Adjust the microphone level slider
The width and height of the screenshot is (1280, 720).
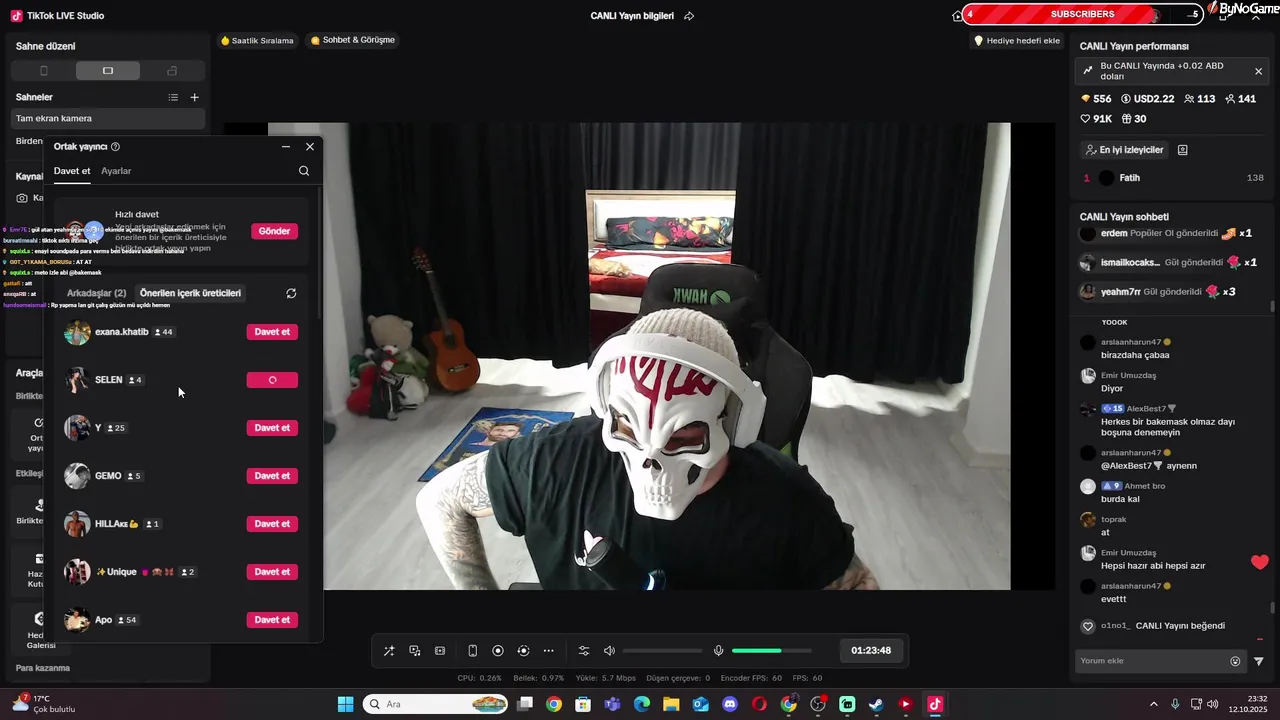[x=771, y=651]
